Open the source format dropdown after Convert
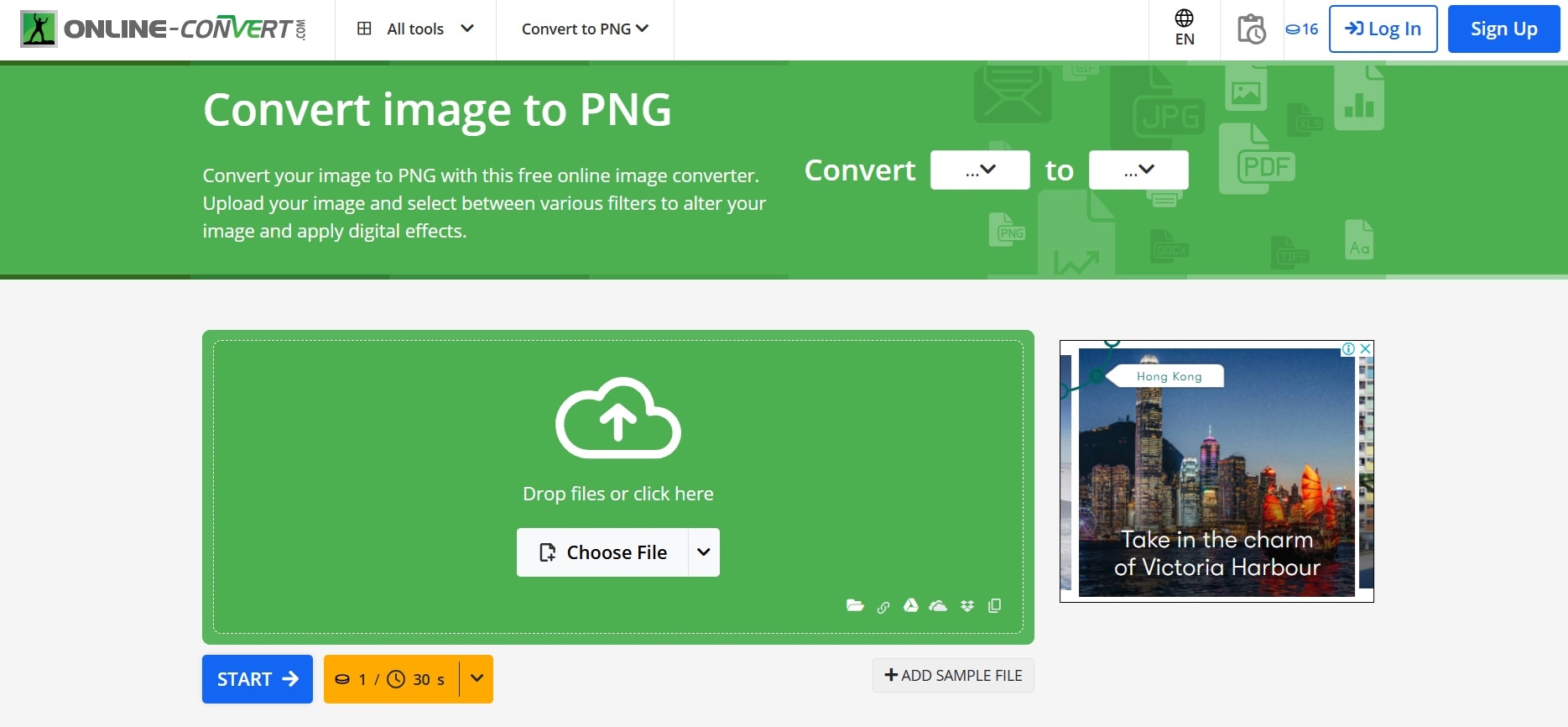The image size is (1568, 727). pyautogui.click(x=980, y=170)
